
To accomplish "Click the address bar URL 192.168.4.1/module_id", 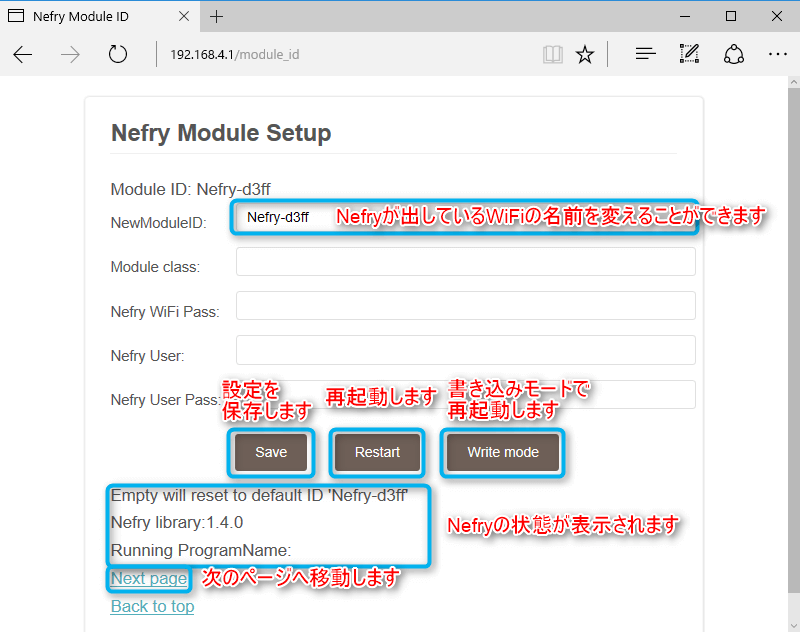I will pos(235,55).
